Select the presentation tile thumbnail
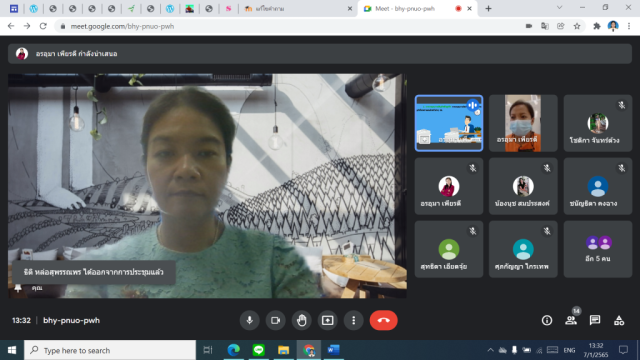640x360 pixels. click(449, 123)
